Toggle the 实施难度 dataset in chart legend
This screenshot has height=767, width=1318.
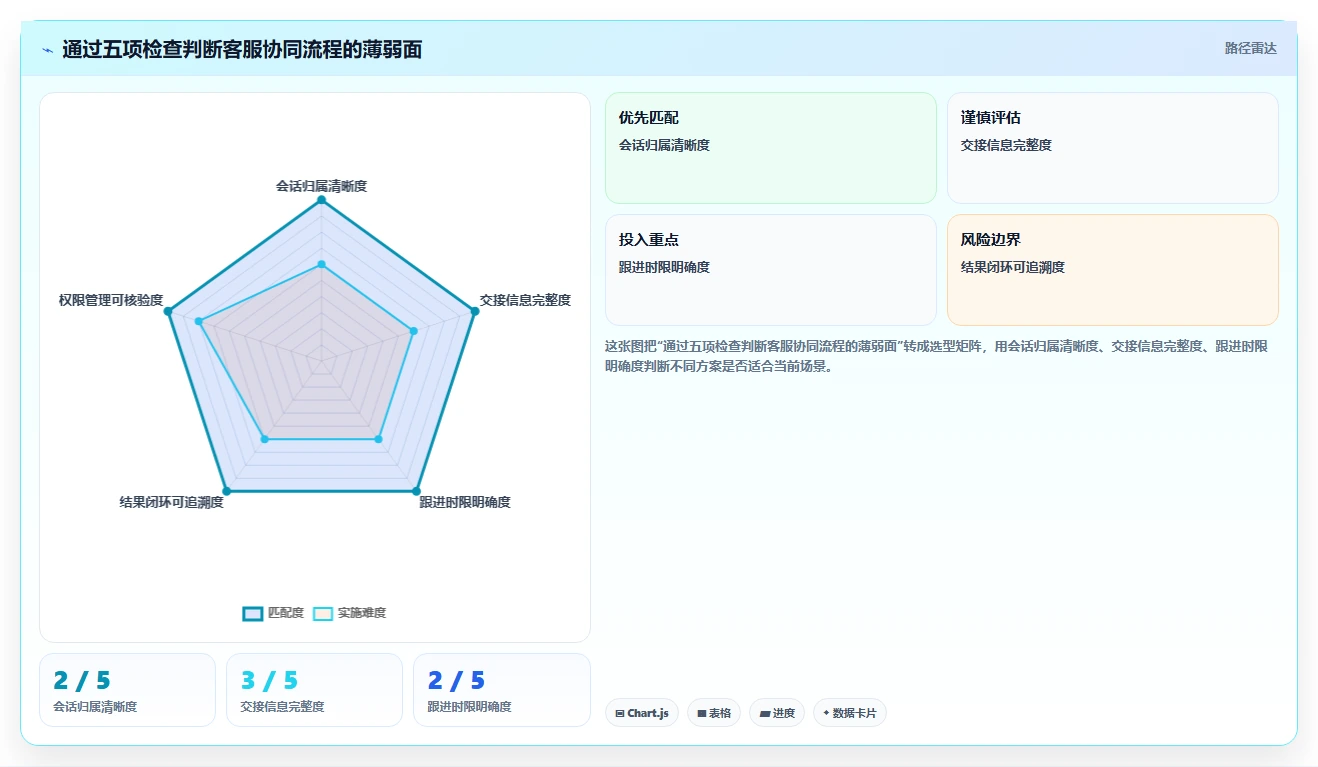point(349,613)
